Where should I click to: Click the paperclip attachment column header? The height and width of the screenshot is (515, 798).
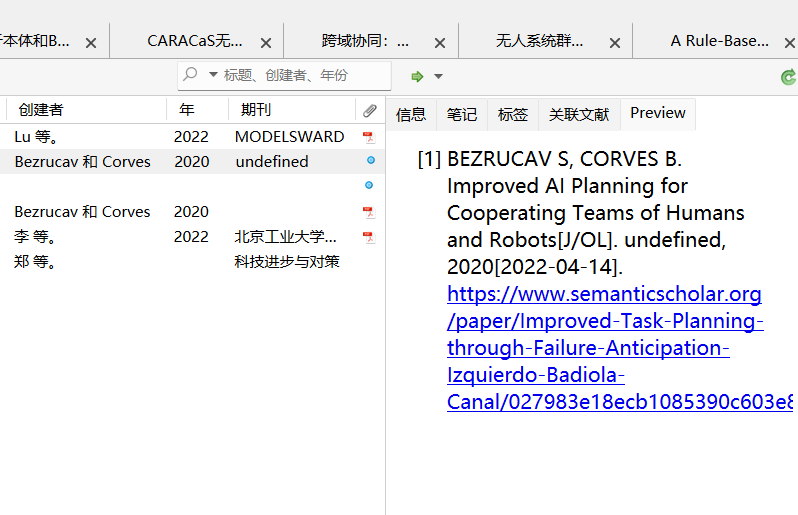click(x=370, y=110)
